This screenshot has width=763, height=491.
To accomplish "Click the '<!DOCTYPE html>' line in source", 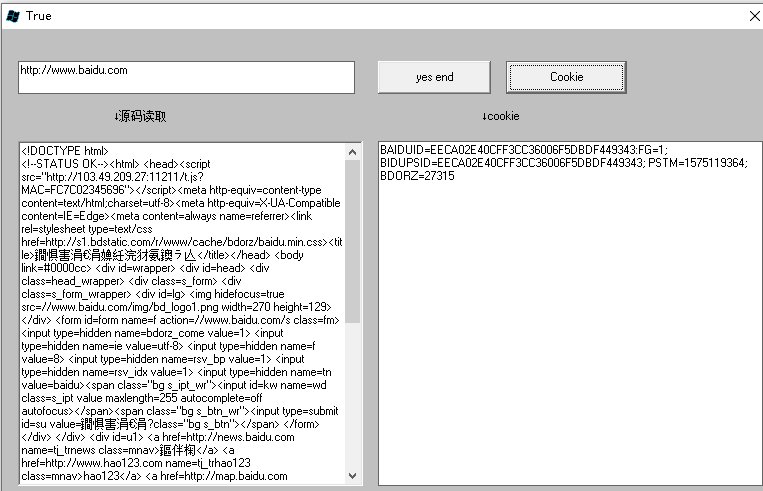I will click(x=65, y=151).
